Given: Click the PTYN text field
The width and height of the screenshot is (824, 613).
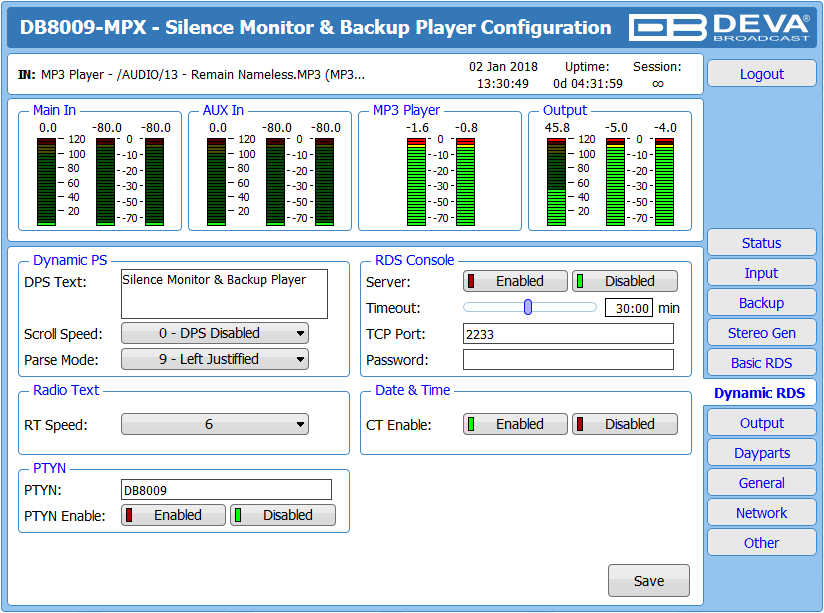Looking at the screenshot, I should (x=226, y=489).
